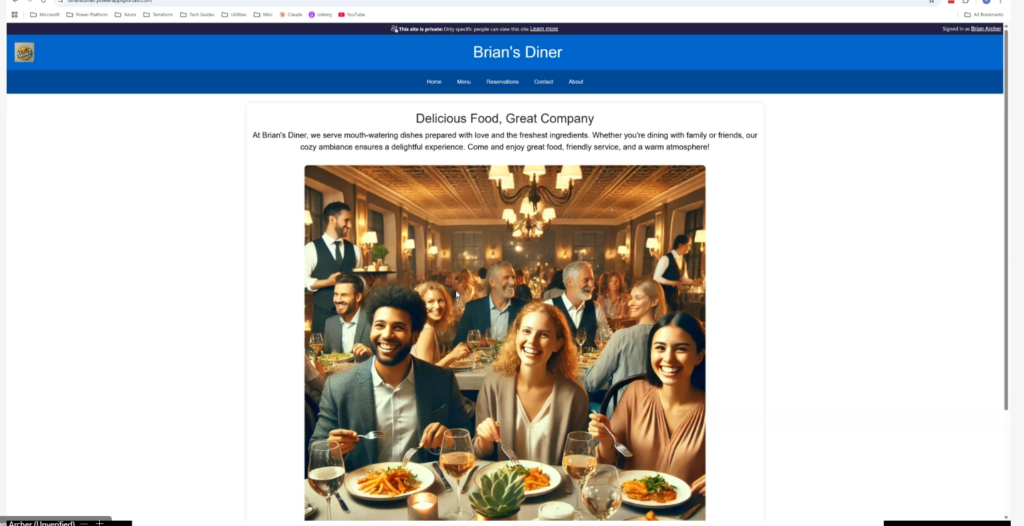Click the browser address bar URL
The image size is (1024, 526).
[x=110, y=1]
